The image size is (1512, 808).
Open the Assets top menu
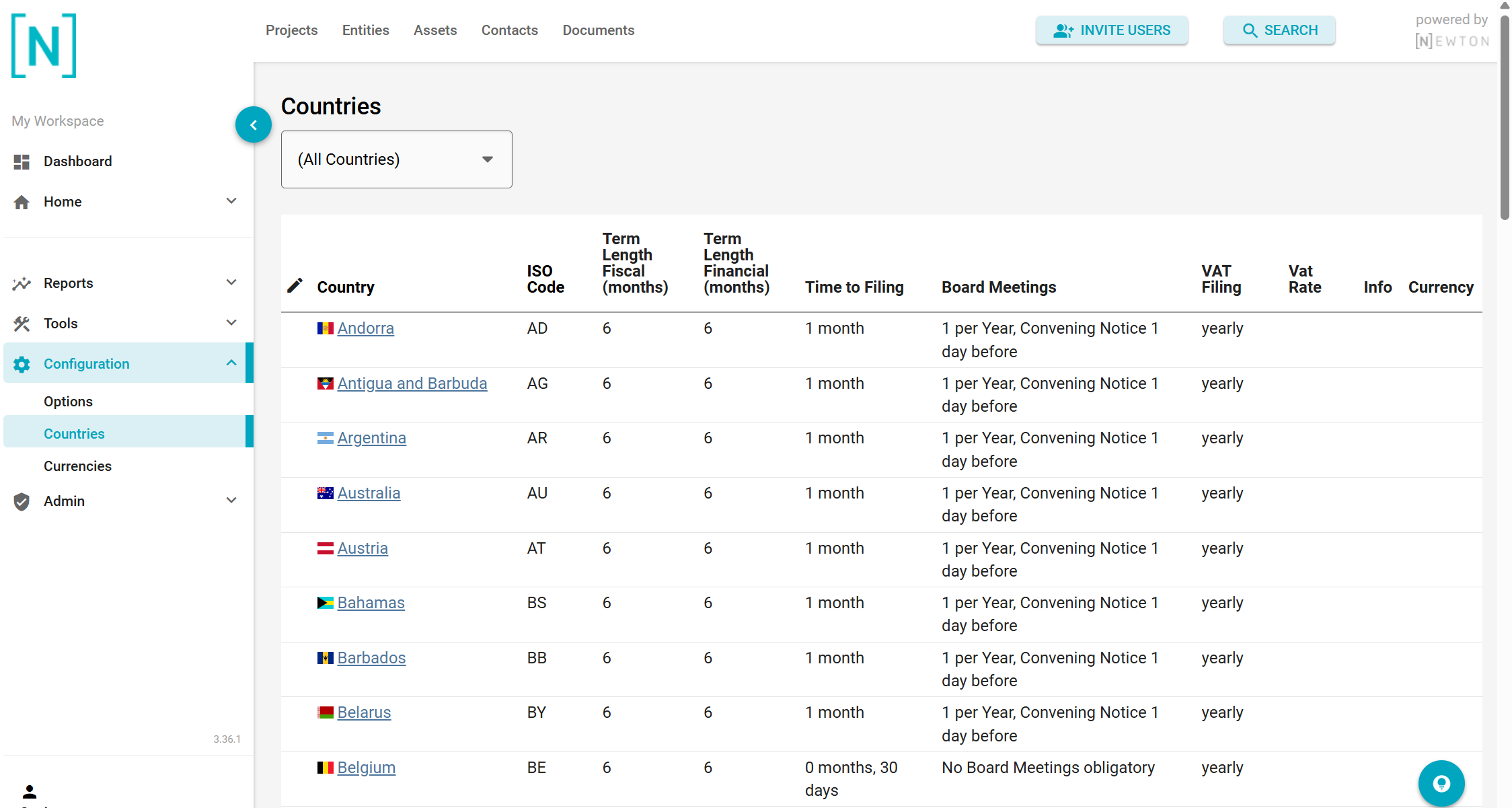[x=435, y=30]
